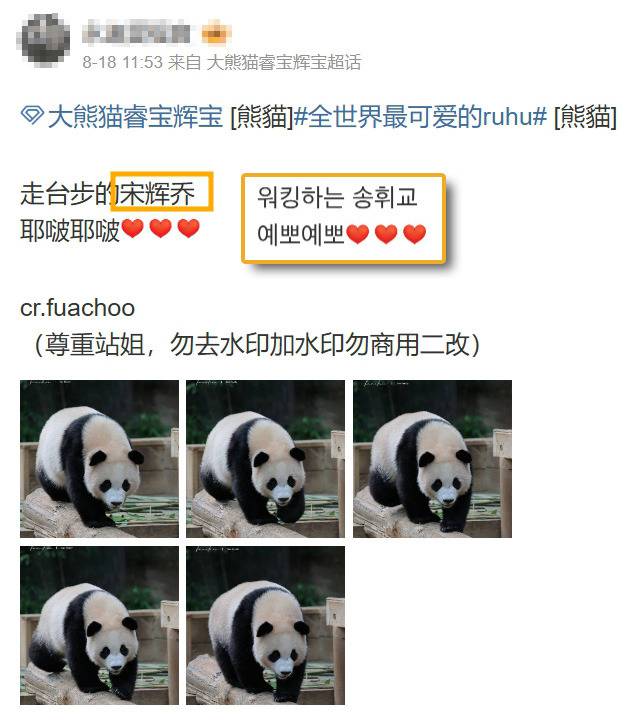Click the Korean translation box
Image resolution: width=633 pixels, height=722 pixels.
coord(343,218)
